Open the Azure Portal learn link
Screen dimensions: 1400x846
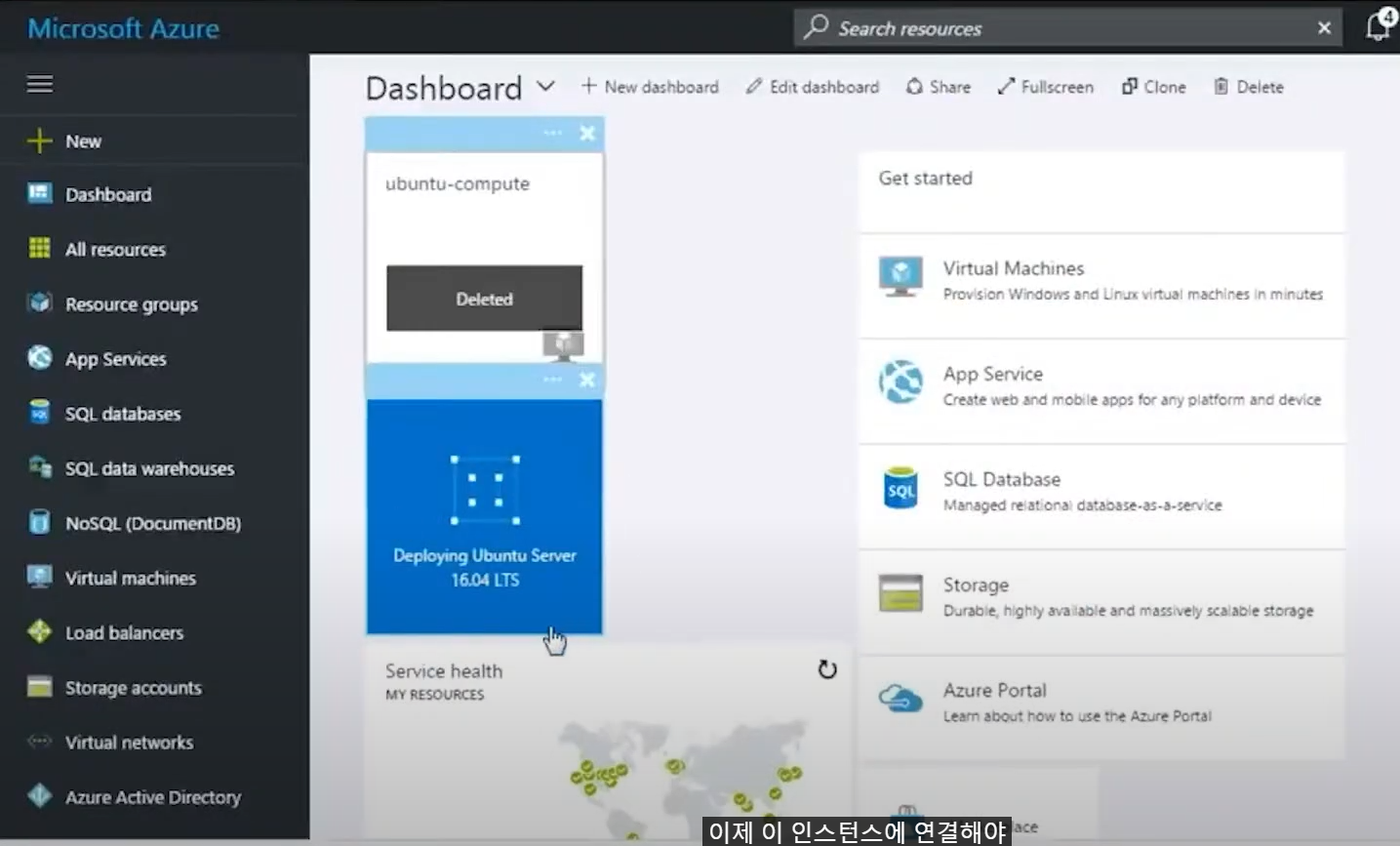[1101, 707]
